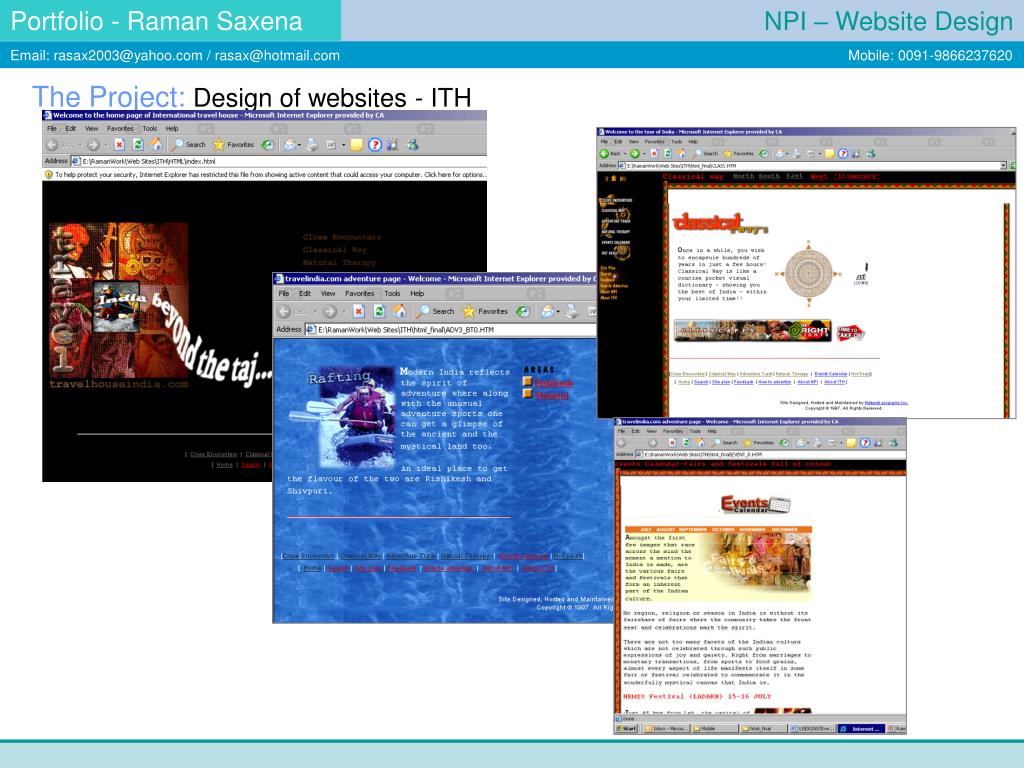Click compass rose graphic on Classical way page
The width and height of the screenshot is (1024, 768).
pos(808,273)
